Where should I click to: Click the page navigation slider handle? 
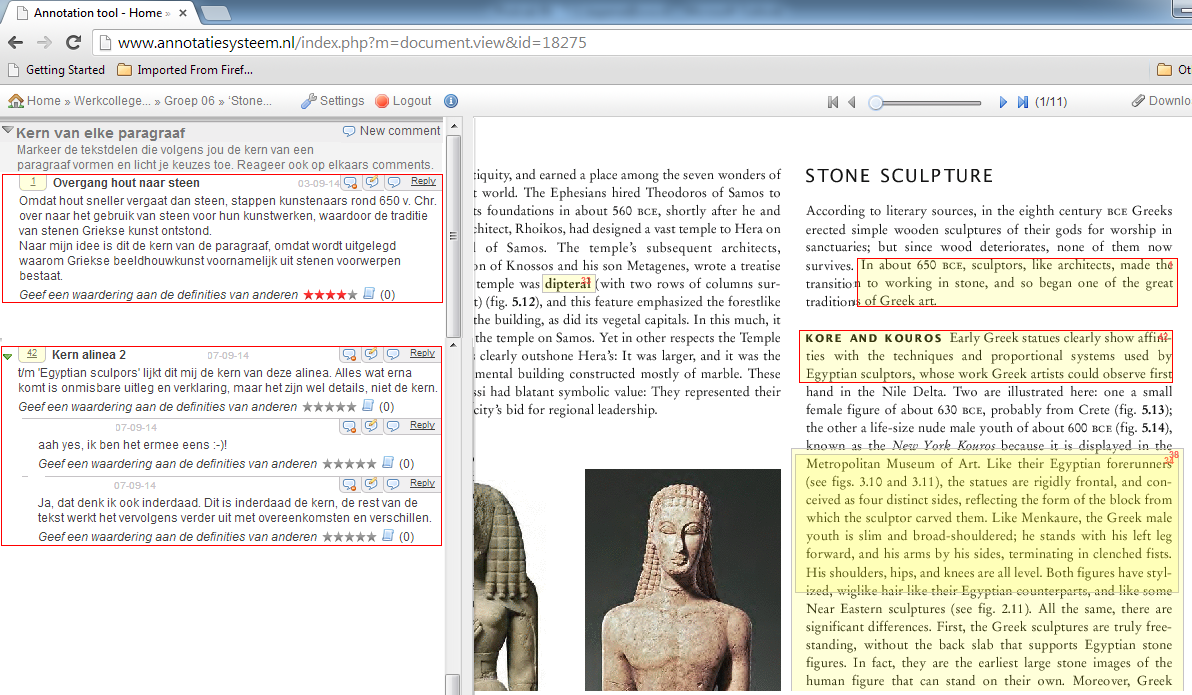pyautogui.click(x=876, y=102)
